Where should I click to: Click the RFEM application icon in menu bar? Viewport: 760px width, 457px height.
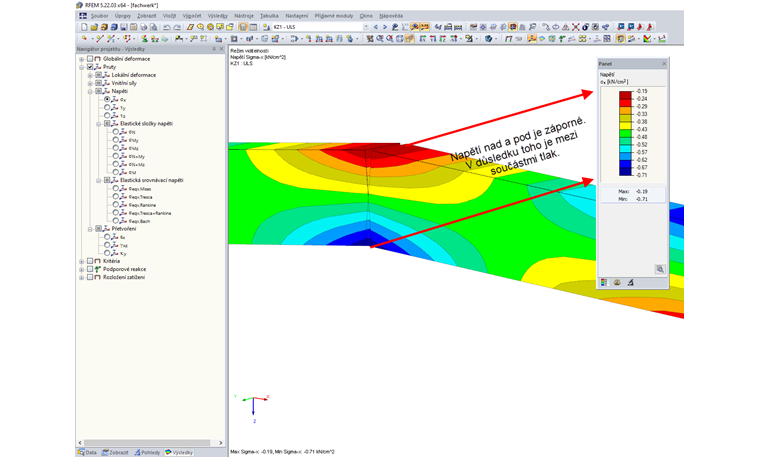(83, 16)
